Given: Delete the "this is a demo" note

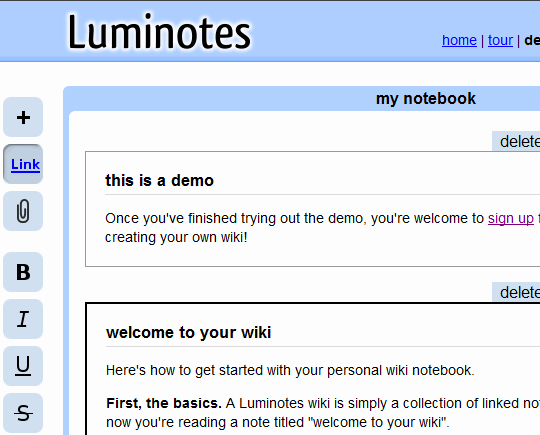Looking at the screenshot, I should [x=516, y=141].
